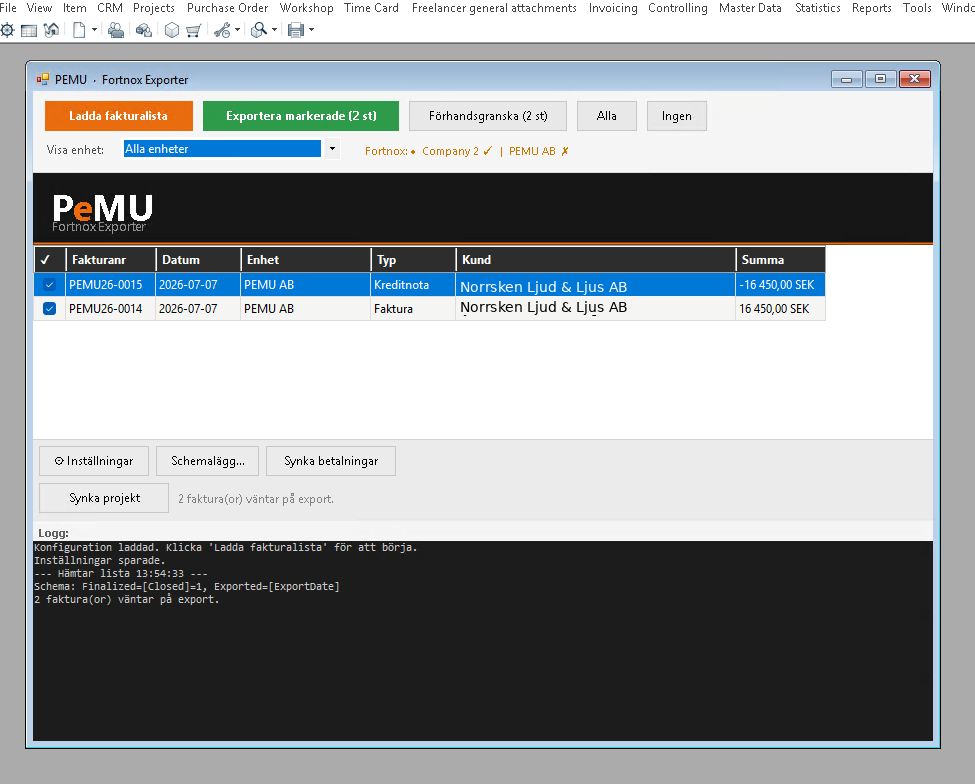
Task: Minimize the Fortnox Exporter window
Action: coord(847,79)
